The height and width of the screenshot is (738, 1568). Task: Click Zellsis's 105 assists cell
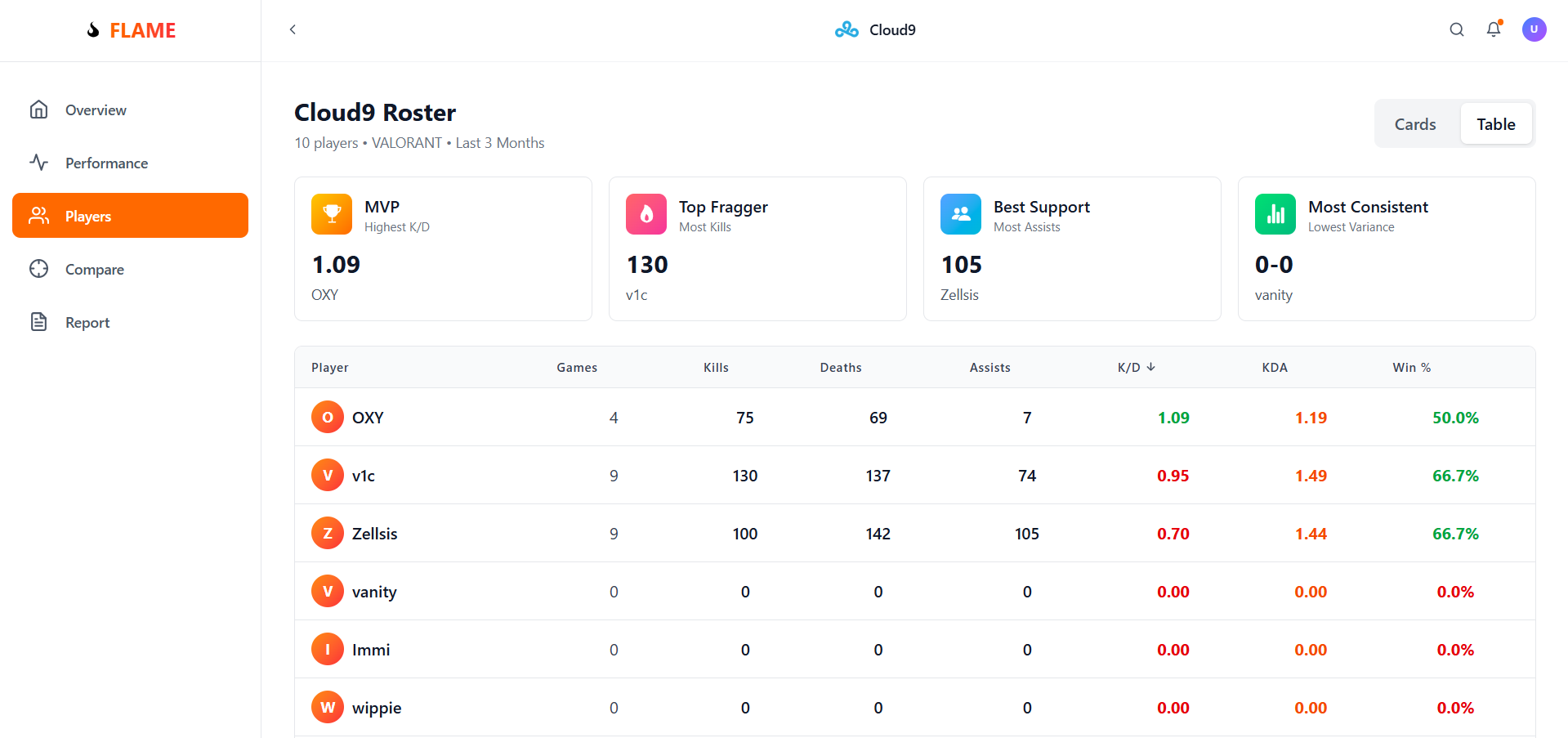1027,534
